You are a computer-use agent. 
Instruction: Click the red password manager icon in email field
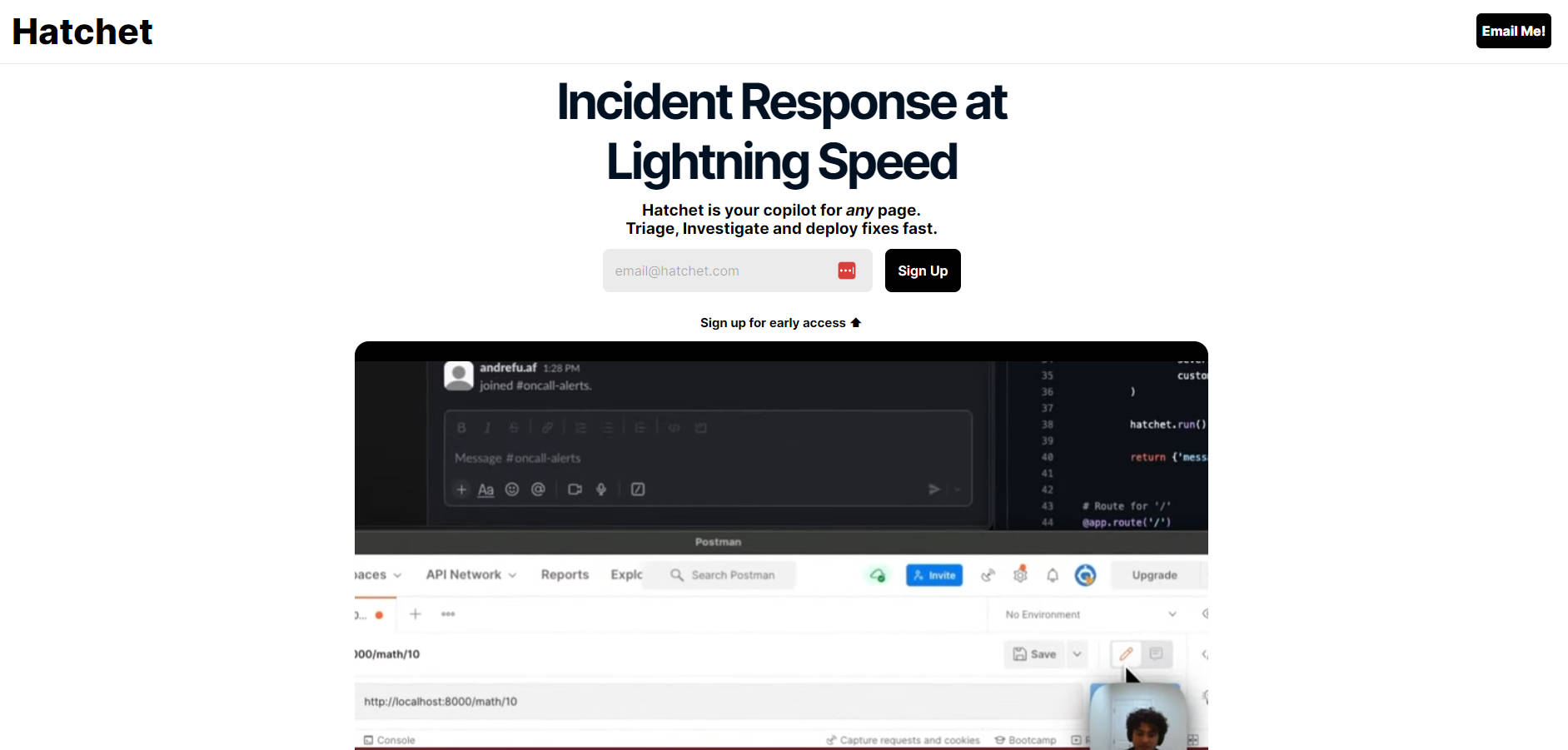coord(846,271)
